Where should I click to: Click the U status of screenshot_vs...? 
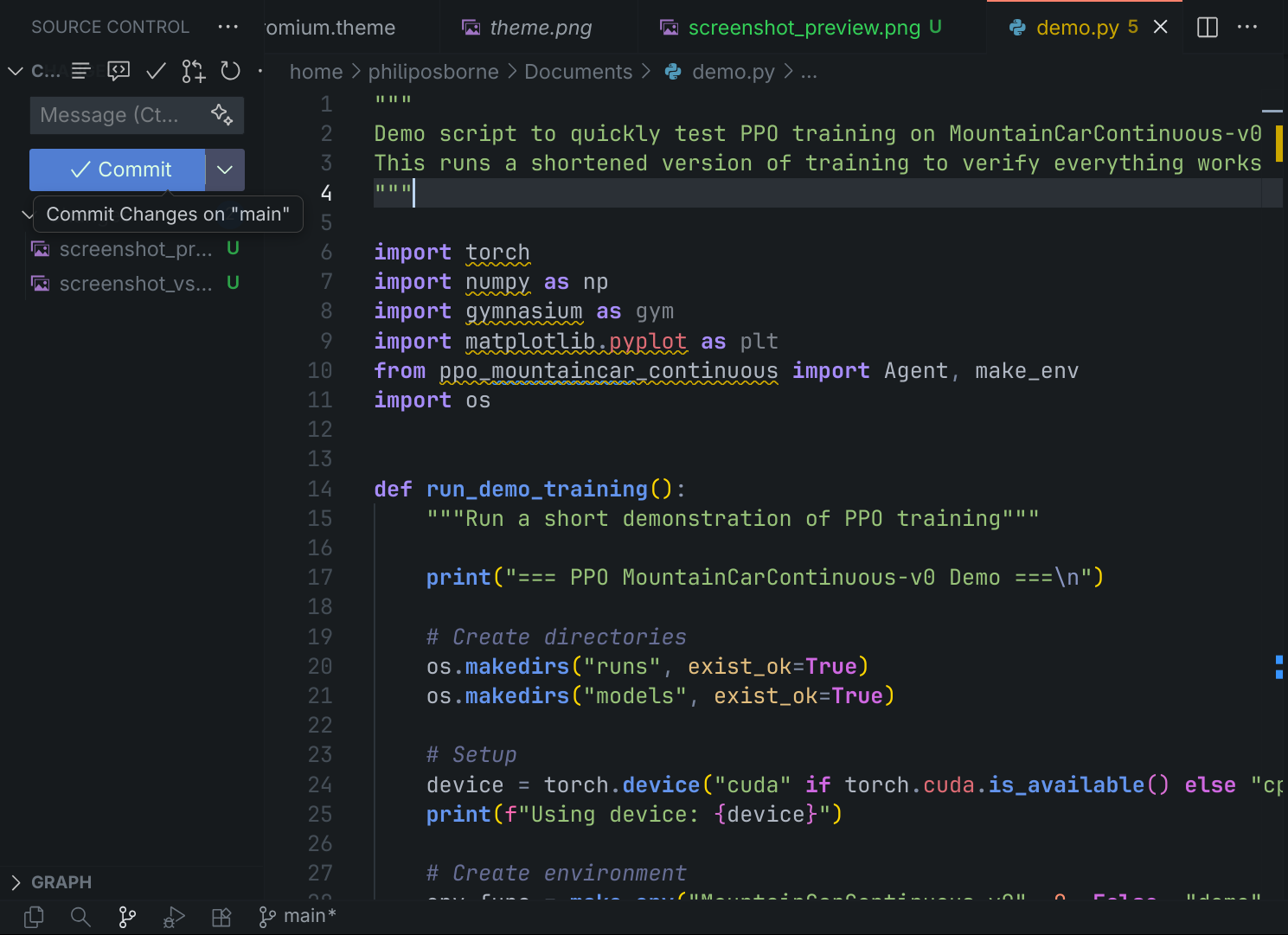pos(233,283)
